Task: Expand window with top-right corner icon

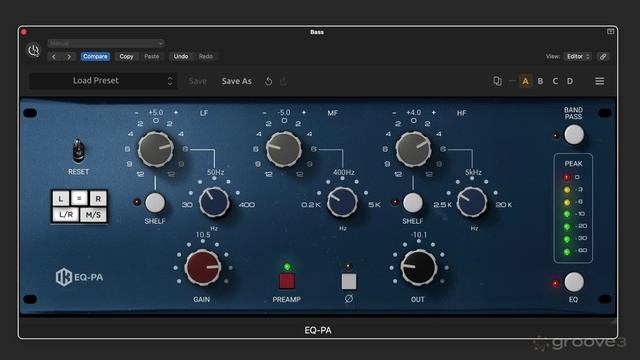Action: point(610,31)
